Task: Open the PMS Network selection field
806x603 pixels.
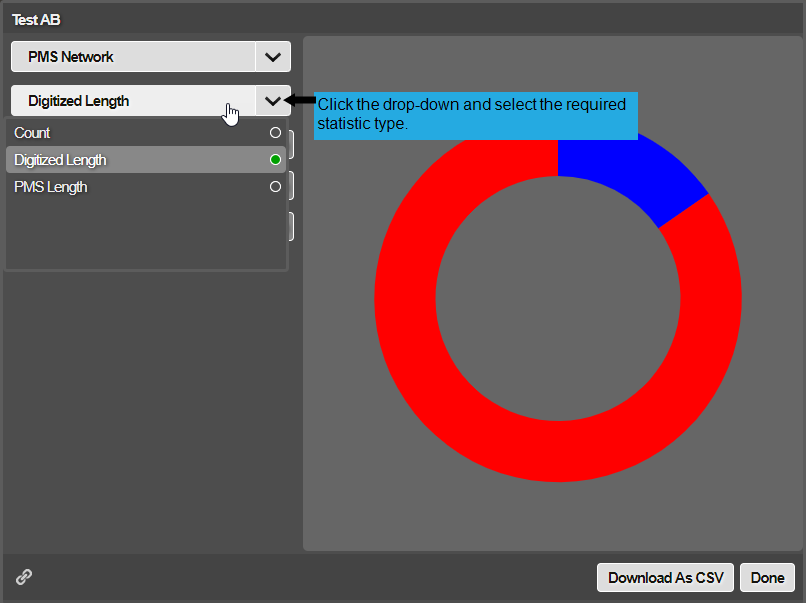Action: pos(133,57)
